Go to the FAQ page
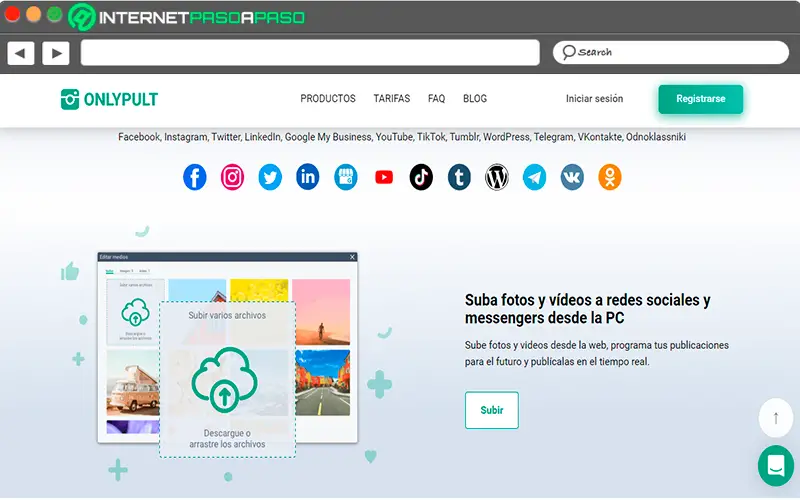Image resolution: width=800 pixels, height=500 pixels. pyautogui.click(x=436, y=98)
